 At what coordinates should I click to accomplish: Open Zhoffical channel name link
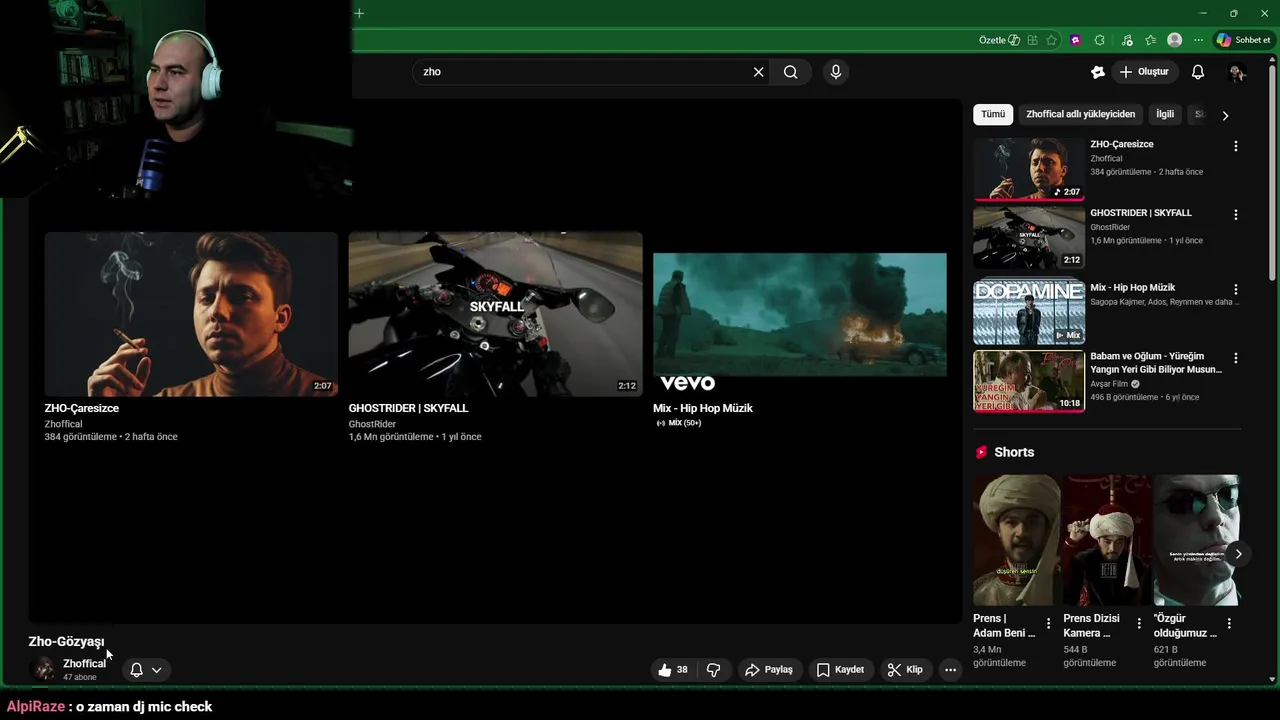tap(84, 664)
